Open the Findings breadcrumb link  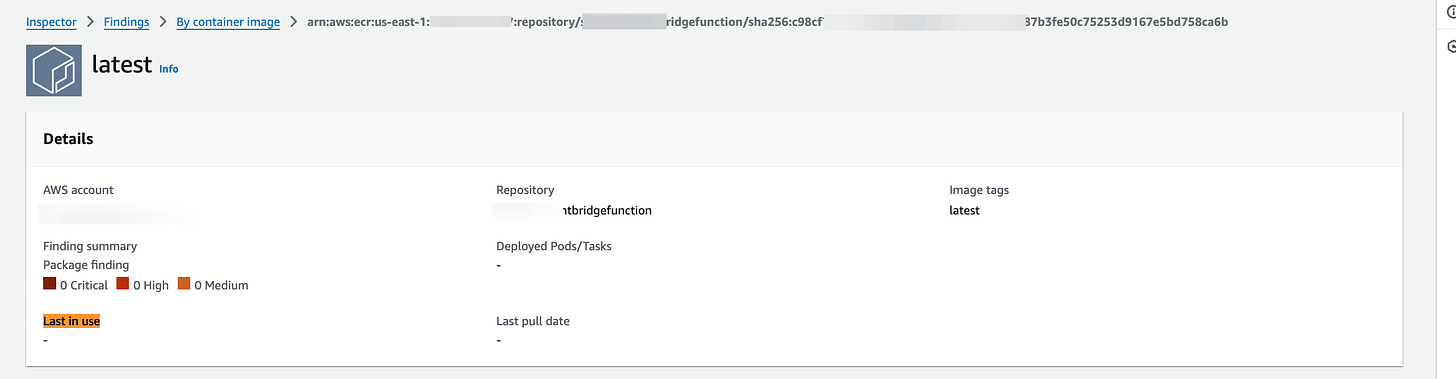point(126,21)
